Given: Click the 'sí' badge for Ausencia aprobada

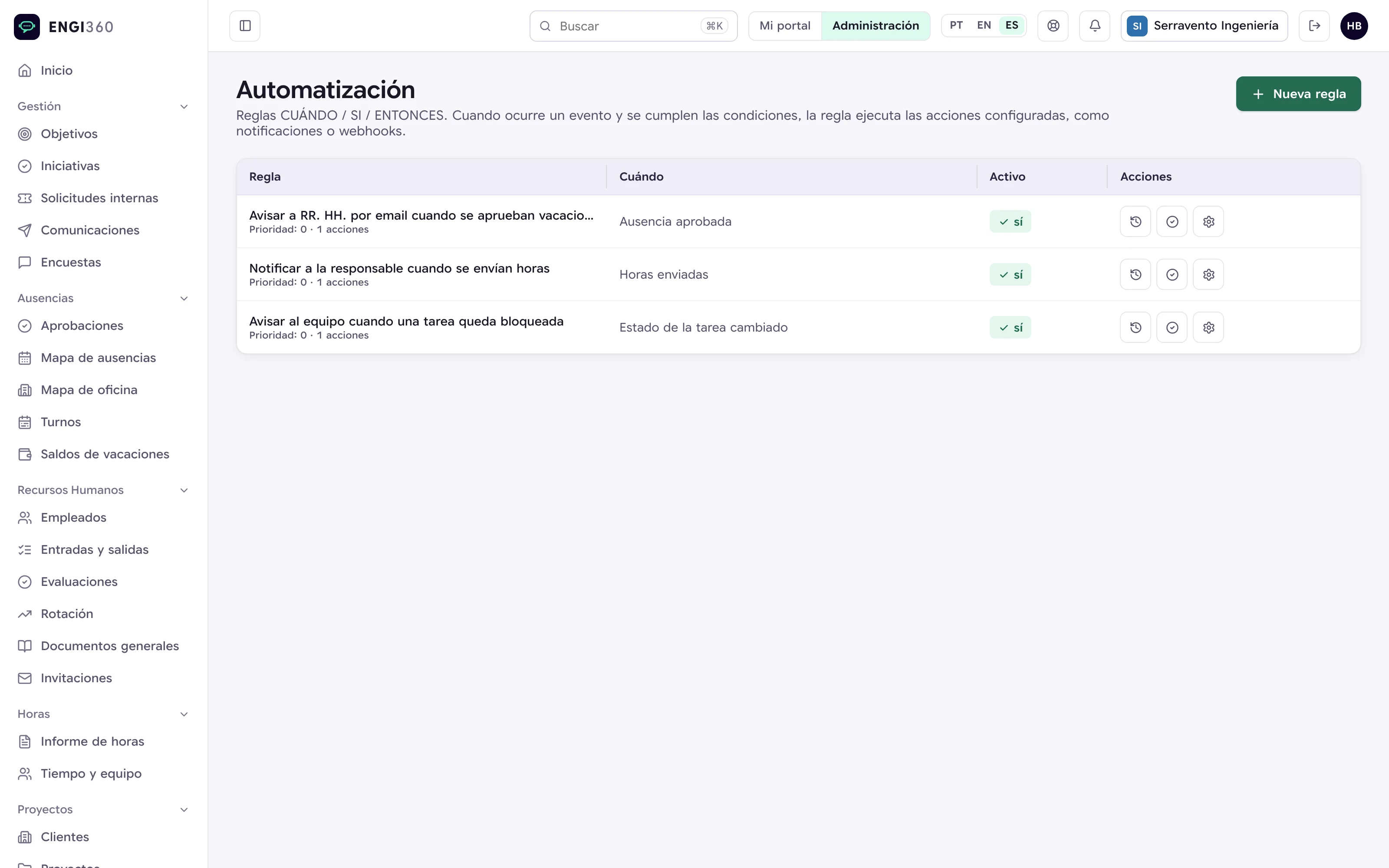Looking at the screenshot, I should (x=1010, y=222).
